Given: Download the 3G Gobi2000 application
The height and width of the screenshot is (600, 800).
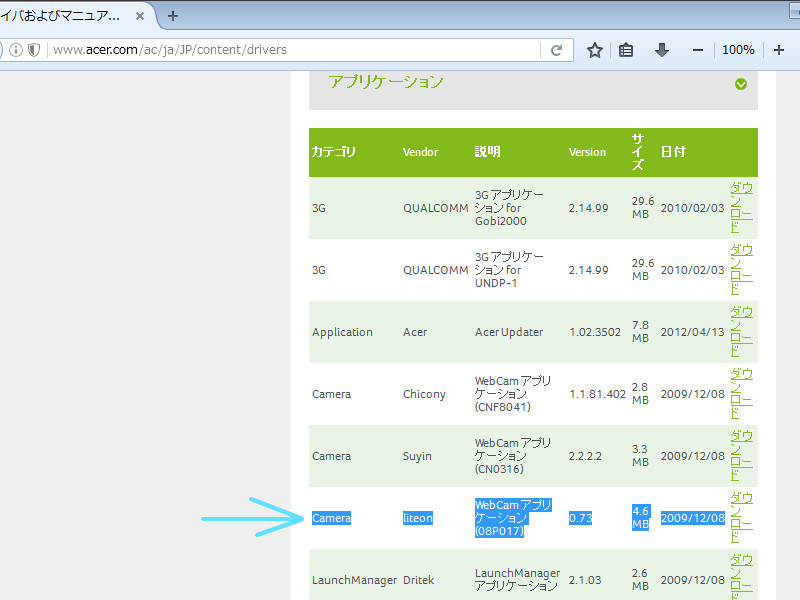Looking at the screenshot, I should (x=741, y=208).
